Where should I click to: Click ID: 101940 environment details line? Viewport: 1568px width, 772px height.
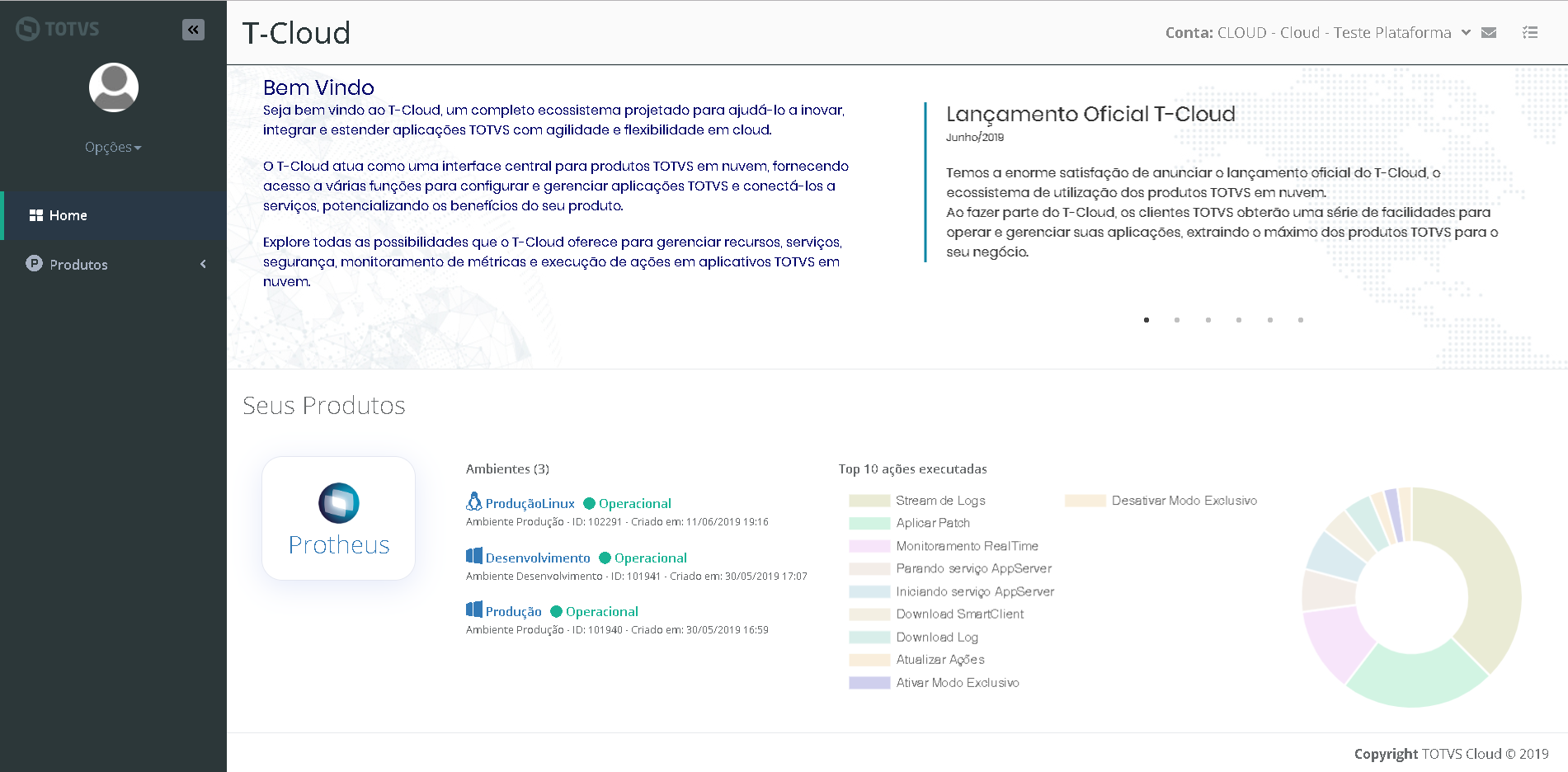[x=617, y=630]
